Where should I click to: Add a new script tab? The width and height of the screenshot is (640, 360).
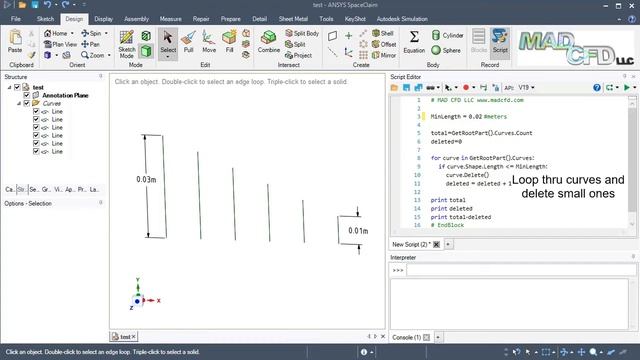[448, 244]
